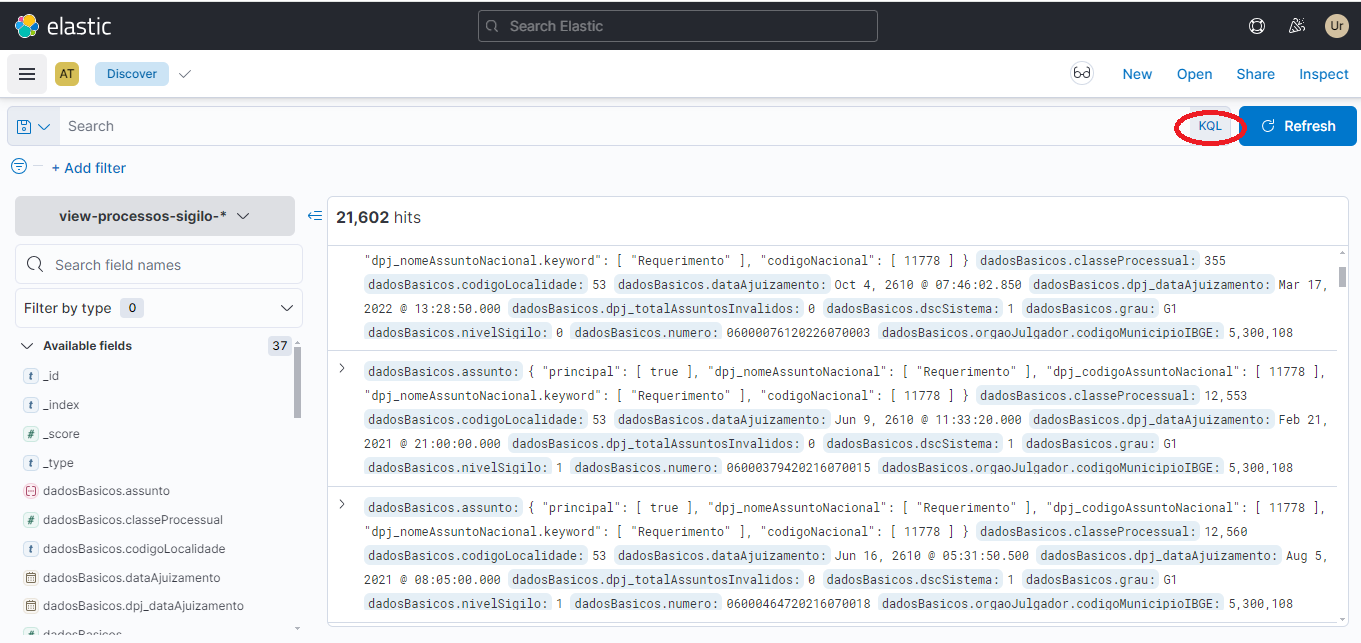Open the view-processos-sigilo-* index pattern dropdown
The width and height of the screenshot is (1361, 643).
(154, 216)
